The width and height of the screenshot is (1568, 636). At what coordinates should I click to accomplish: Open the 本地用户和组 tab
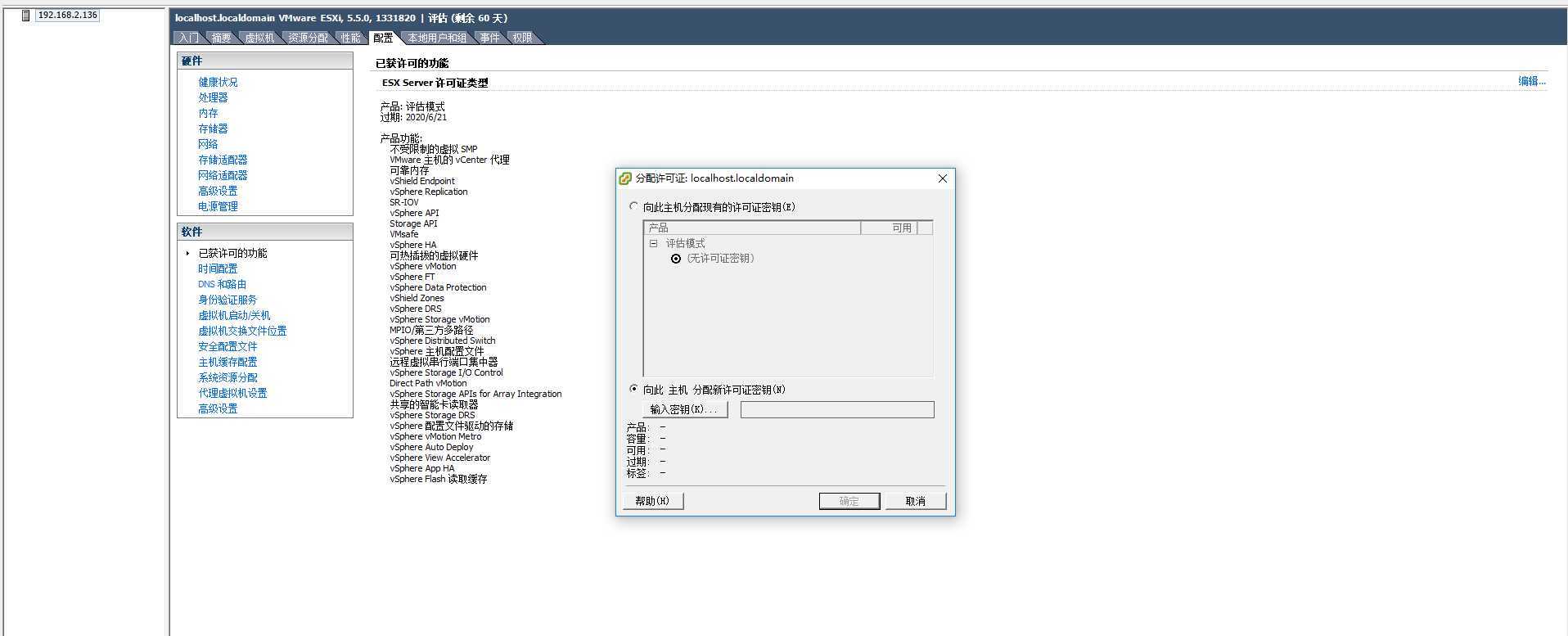[x=437, y=38]
